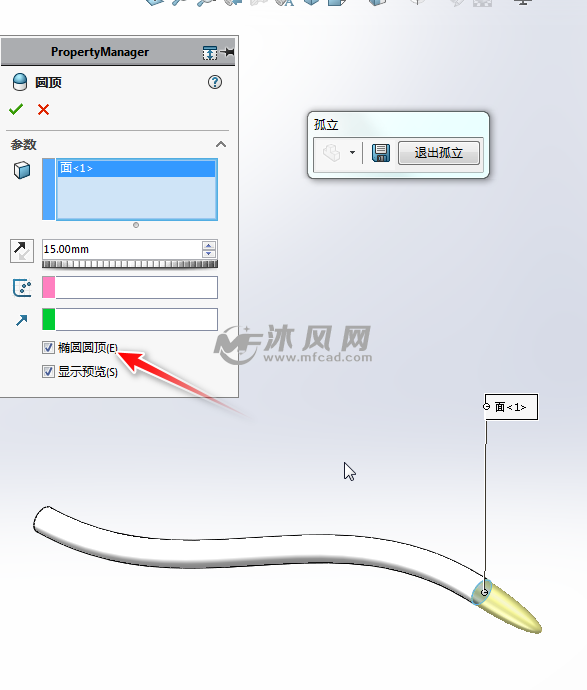The height and width of the screenshot is (690, 587).
Task: Click 退出孤立 button
Action: 439,153
